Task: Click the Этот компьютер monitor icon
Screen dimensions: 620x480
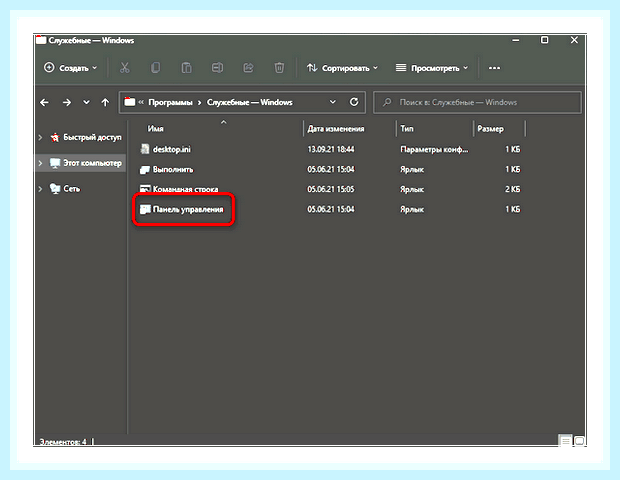Action: click(x=55, y=163)
